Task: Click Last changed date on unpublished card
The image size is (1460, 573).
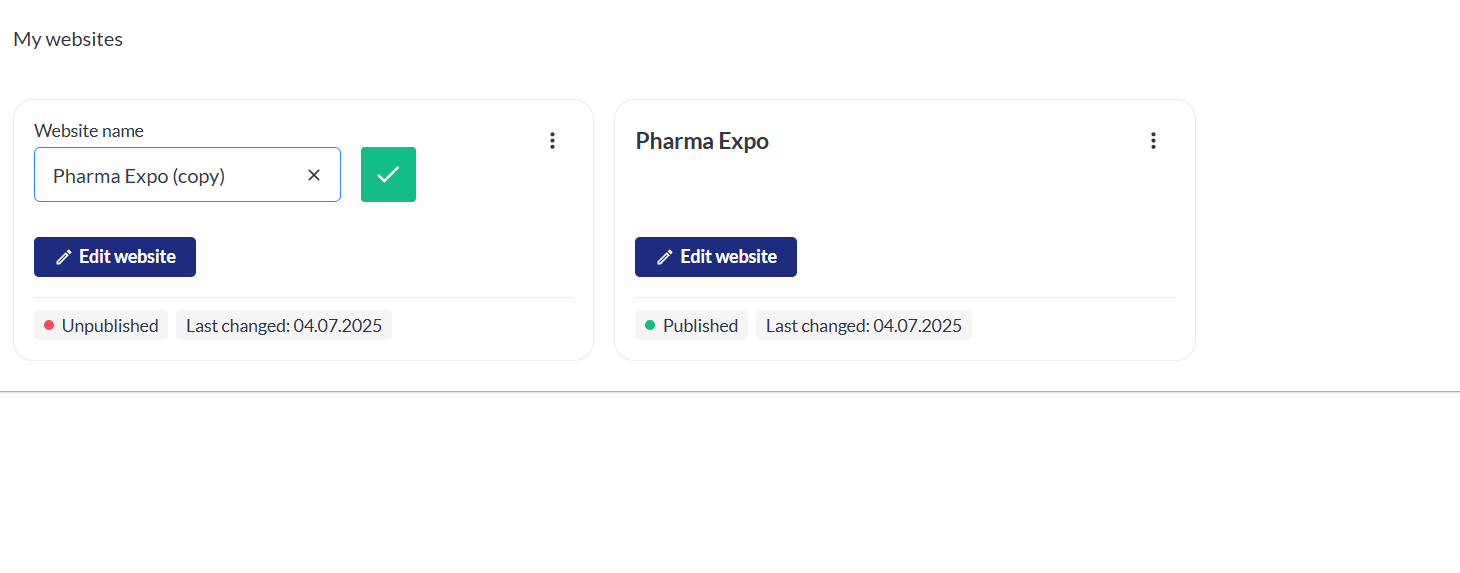Action: coord(284,326)
